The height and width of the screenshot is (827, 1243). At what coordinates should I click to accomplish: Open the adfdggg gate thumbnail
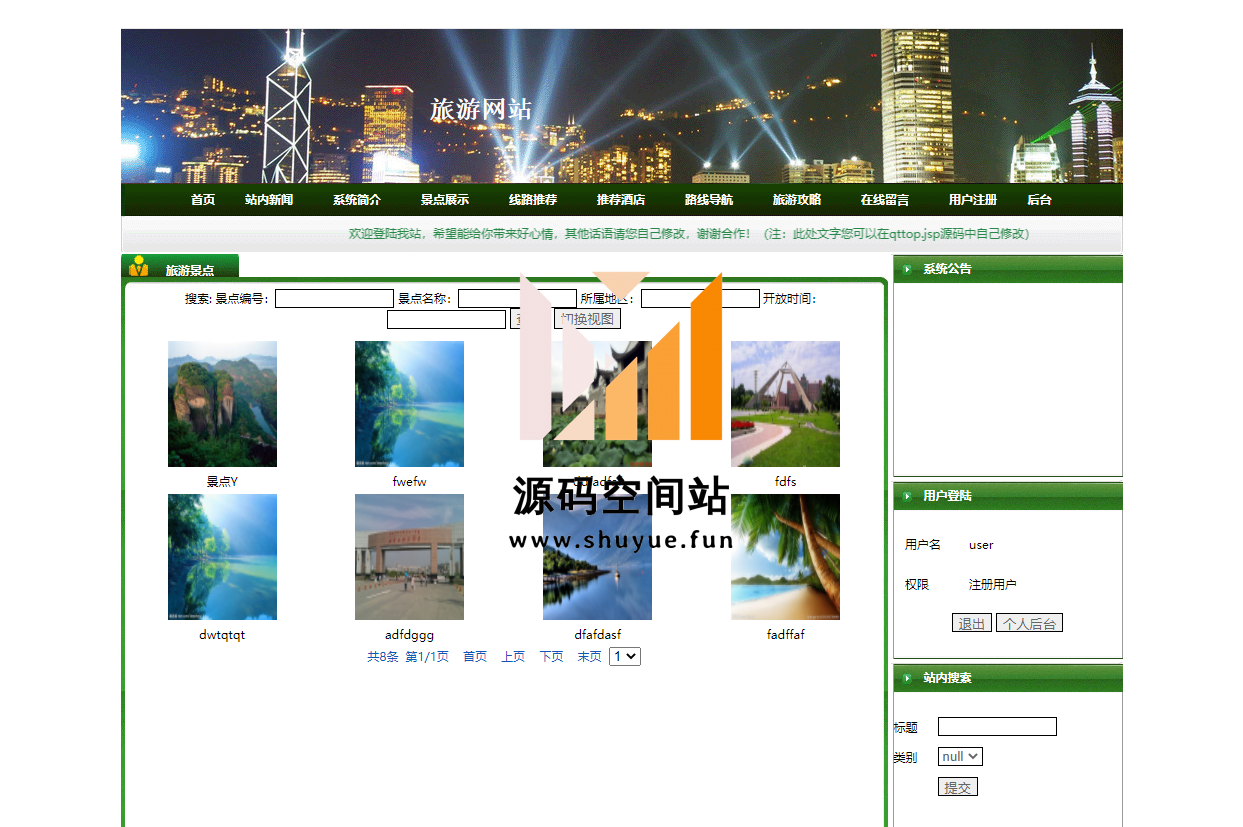coord(409,557)
